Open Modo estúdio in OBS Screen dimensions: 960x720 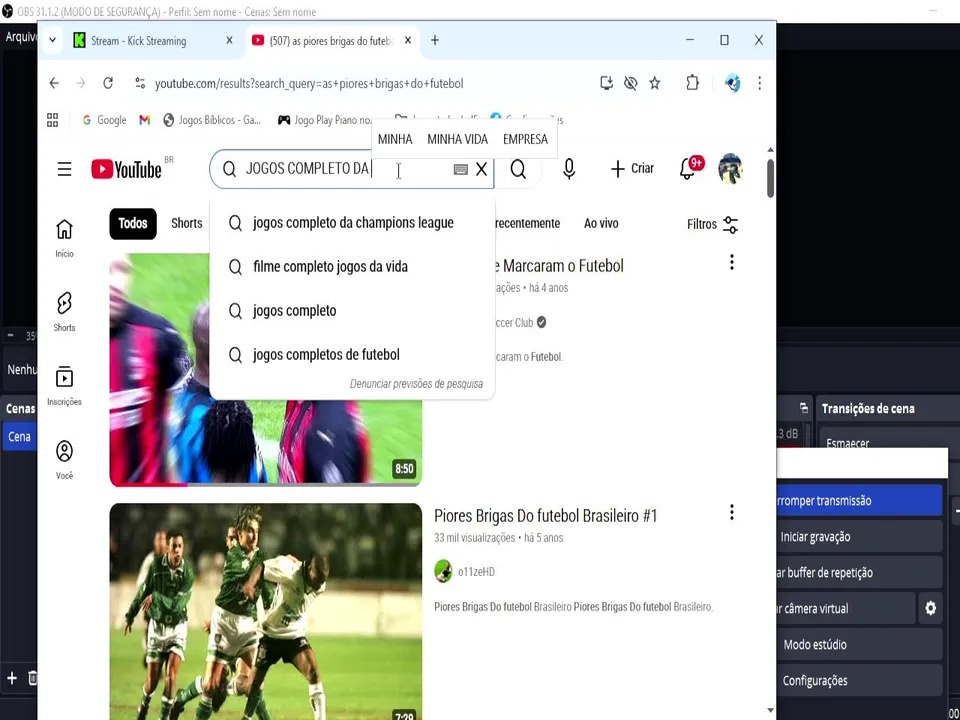pyautogui.click(x=860, y=645)
